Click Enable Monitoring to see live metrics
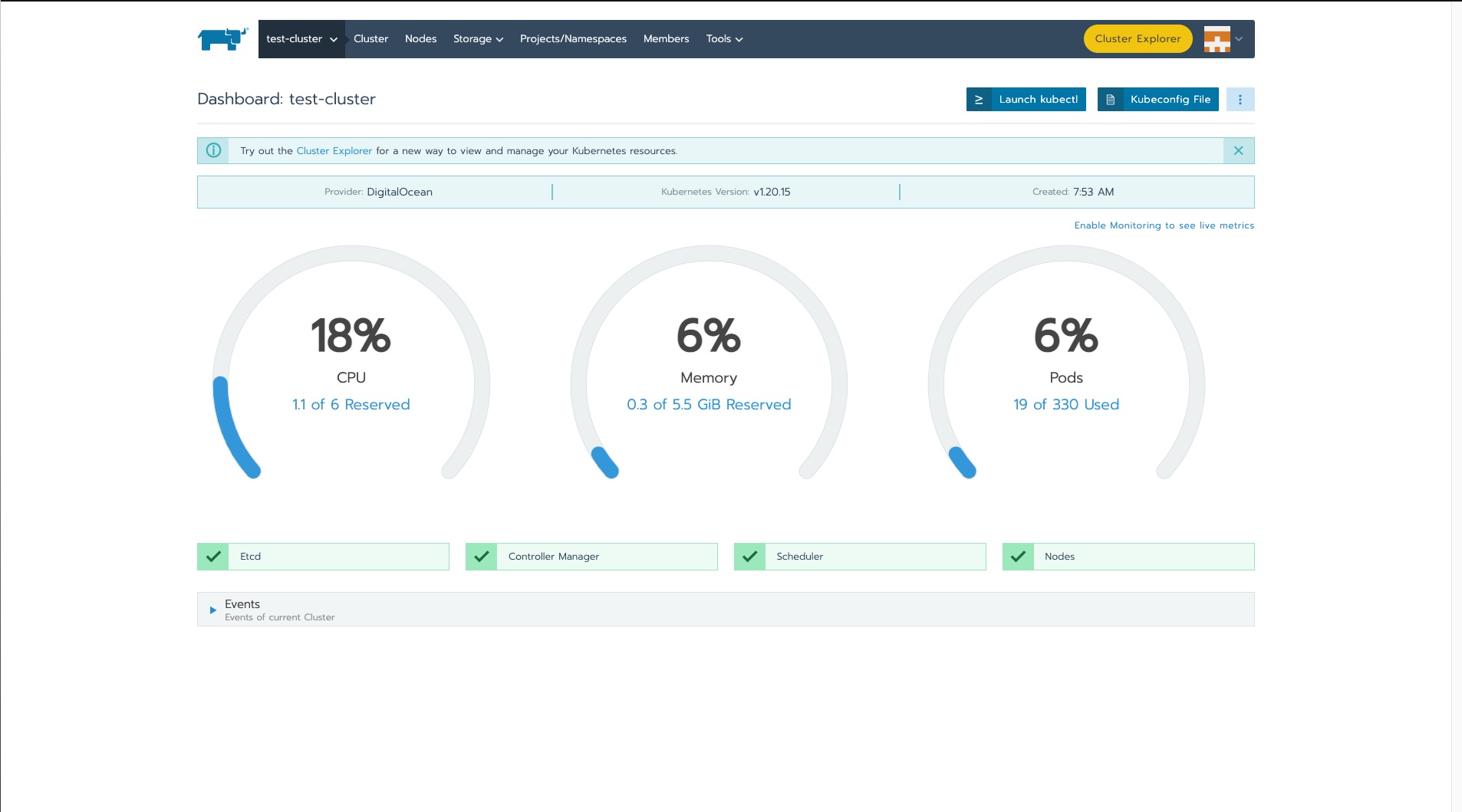Image resolution: width=1462 pixels, height=812 pixels. (x=1164, y=225)
